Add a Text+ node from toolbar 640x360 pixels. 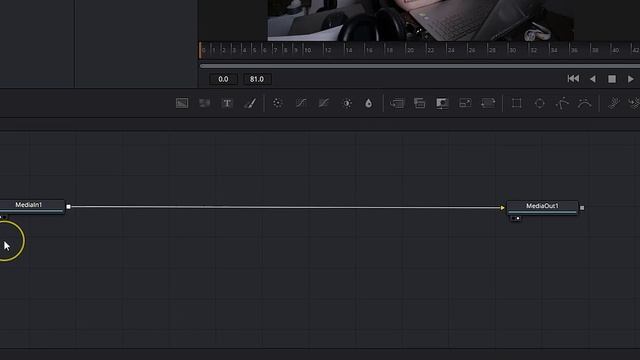(227, 103)
